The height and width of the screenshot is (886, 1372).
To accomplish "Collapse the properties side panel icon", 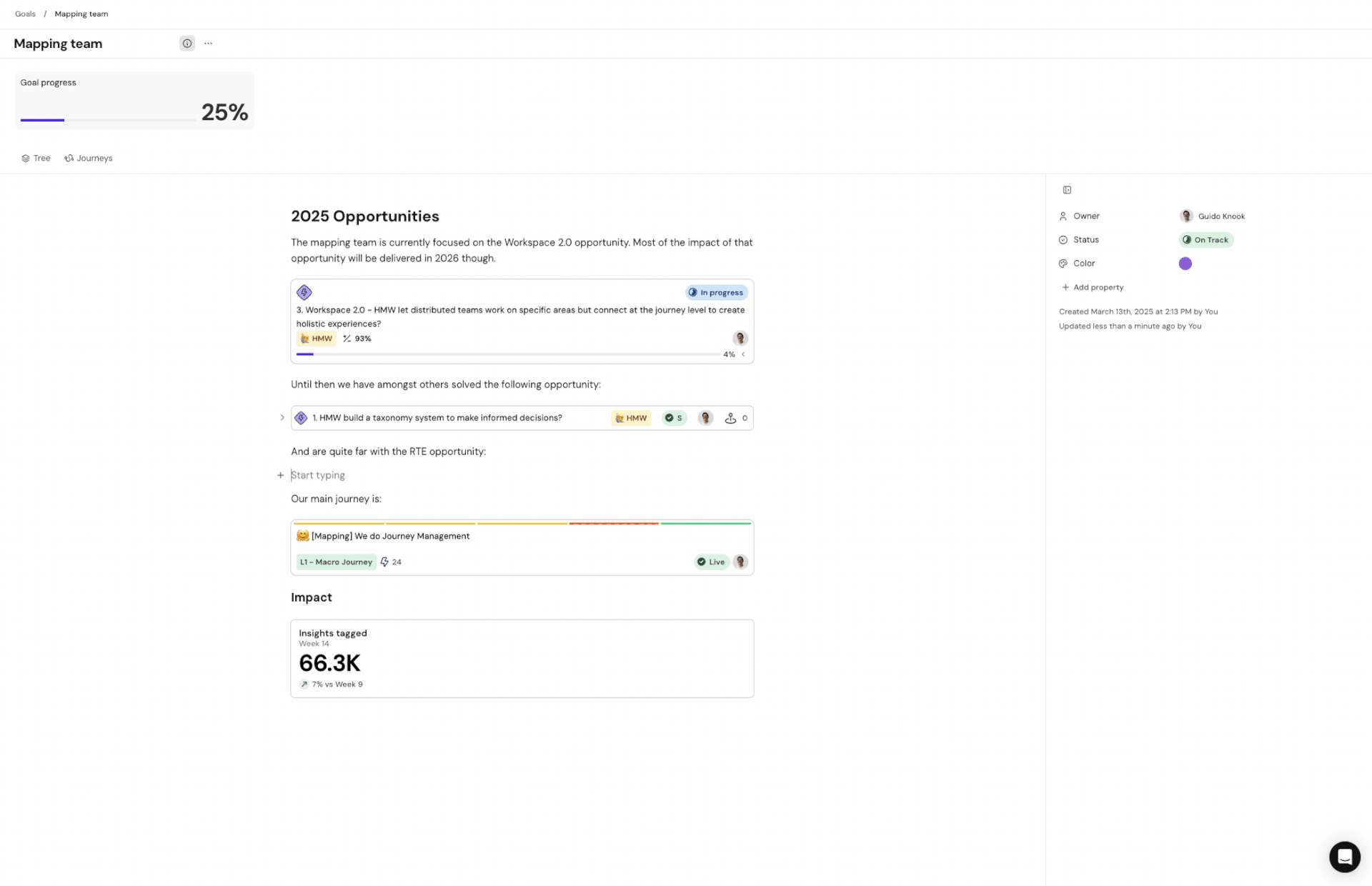I will pyautogui.click(x=1067, y=190).
